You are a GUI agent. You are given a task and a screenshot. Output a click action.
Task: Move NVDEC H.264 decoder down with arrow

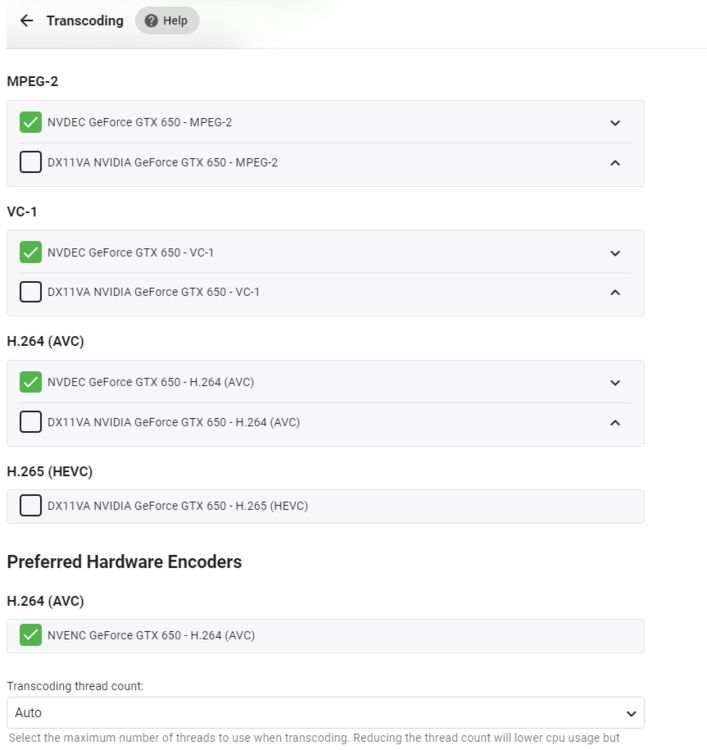615,383
